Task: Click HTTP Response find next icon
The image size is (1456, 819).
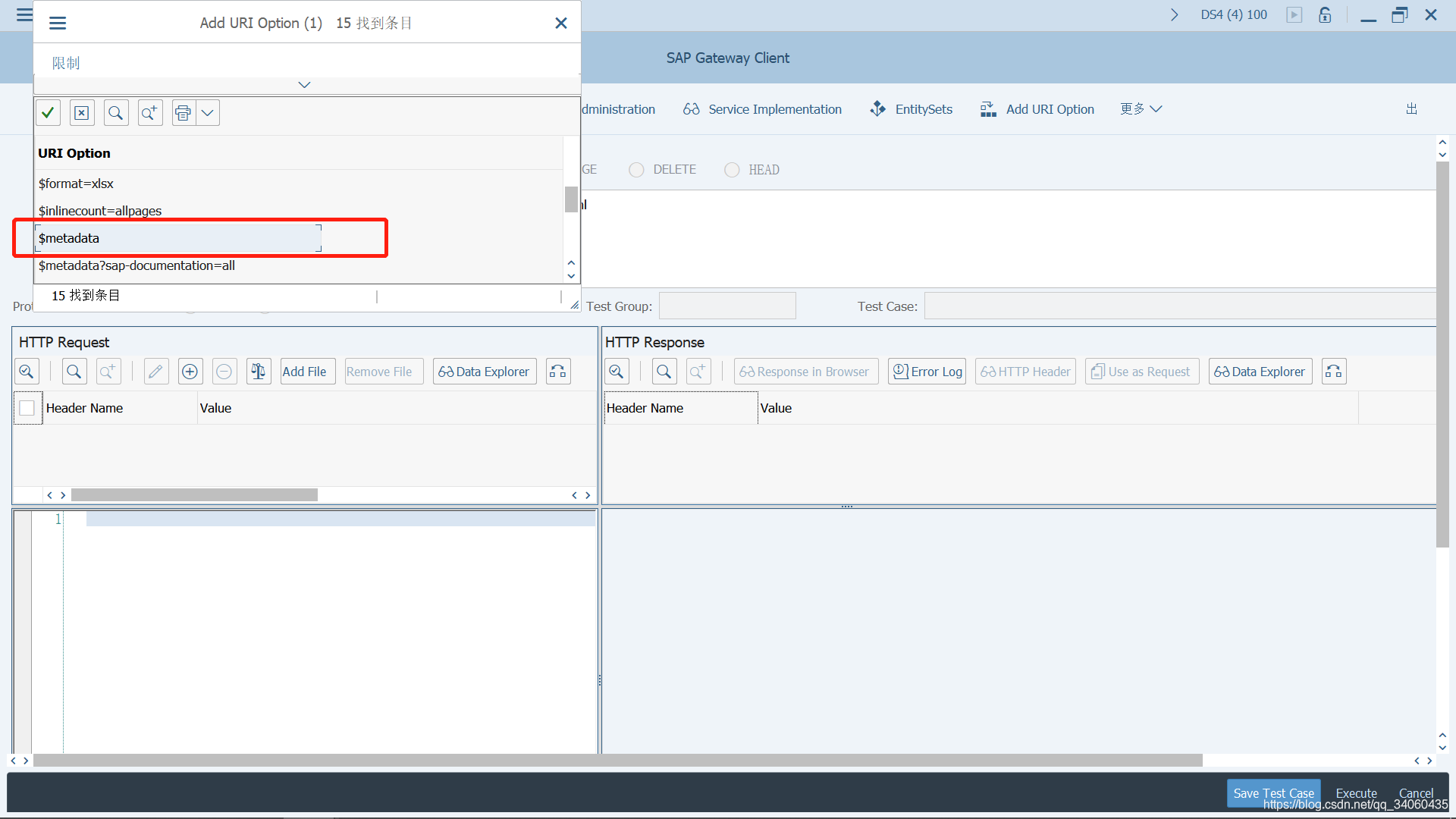Action: (x=698, y=372)
